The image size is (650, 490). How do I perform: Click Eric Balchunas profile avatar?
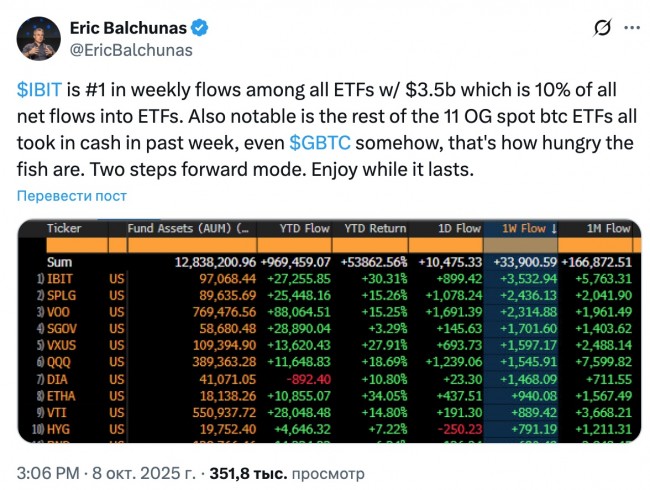[39, 38]
